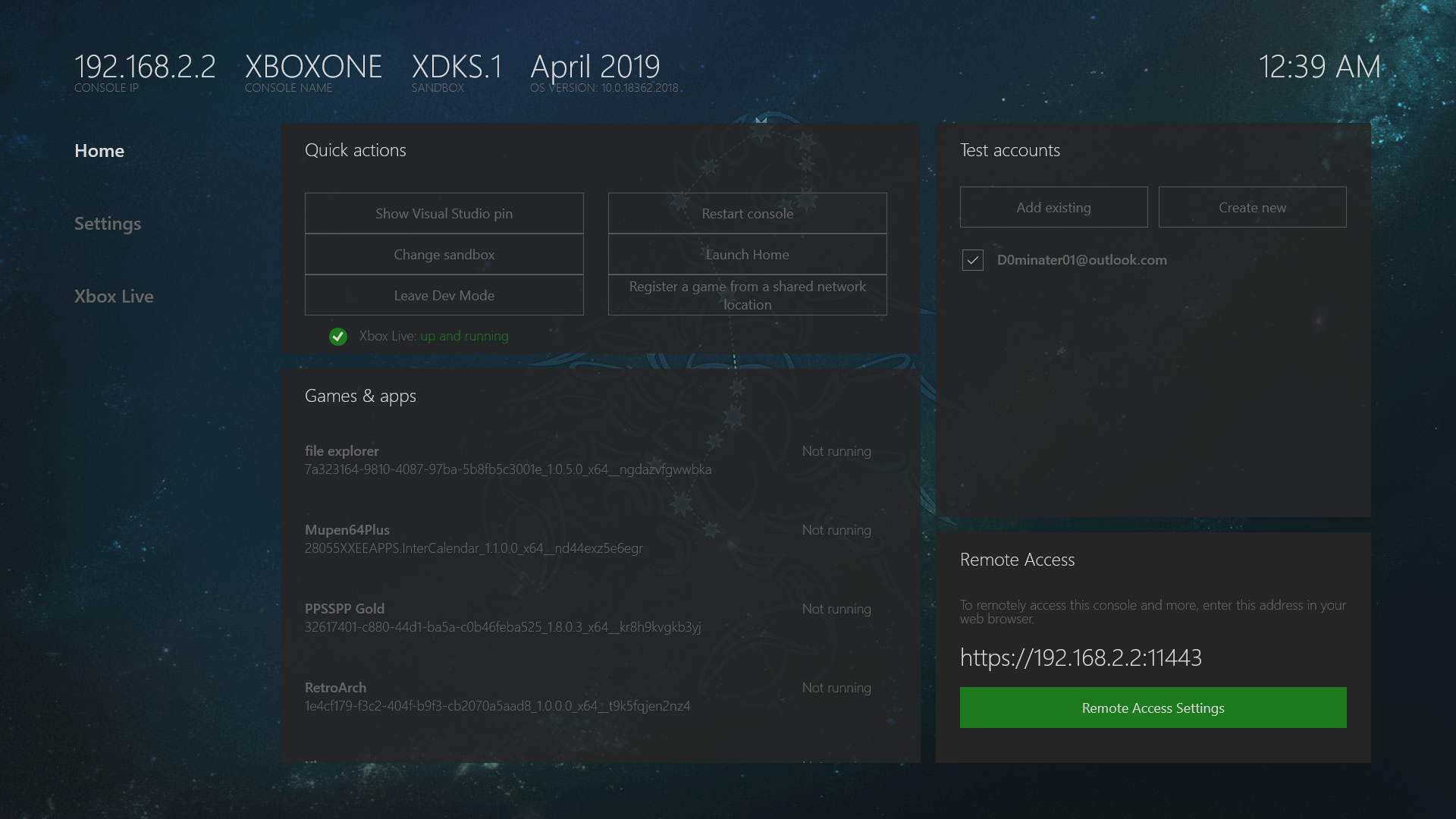Click Leave Dev Mode
Viewport: 1456px width, 819px height.
point(444,295)
